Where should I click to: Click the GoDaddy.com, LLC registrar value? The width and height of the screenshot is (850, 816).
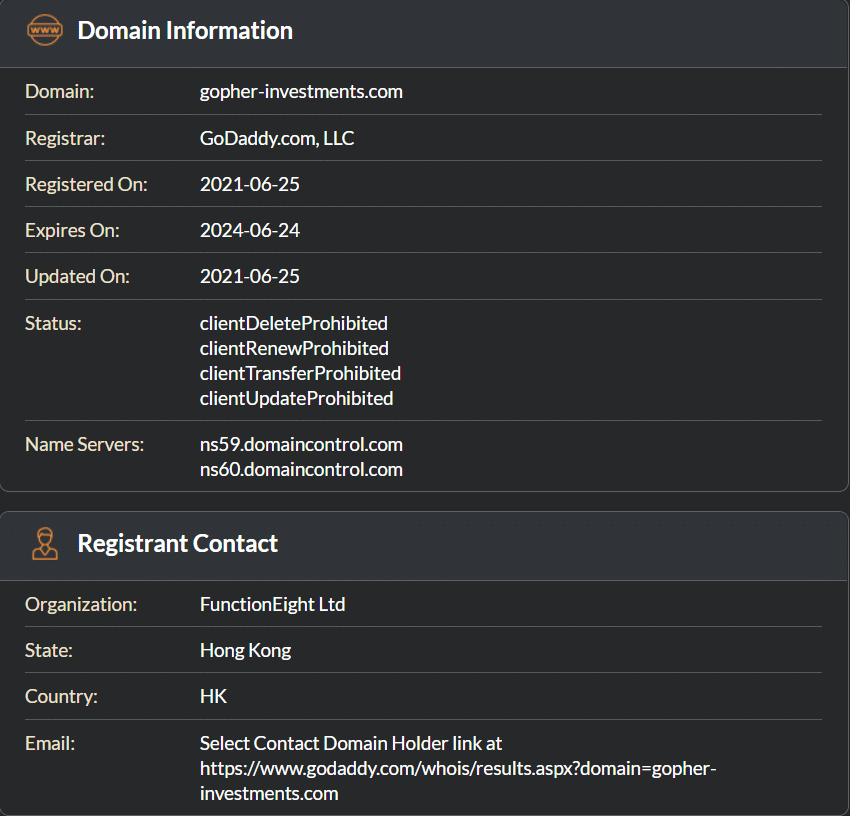tap(277, 138)
